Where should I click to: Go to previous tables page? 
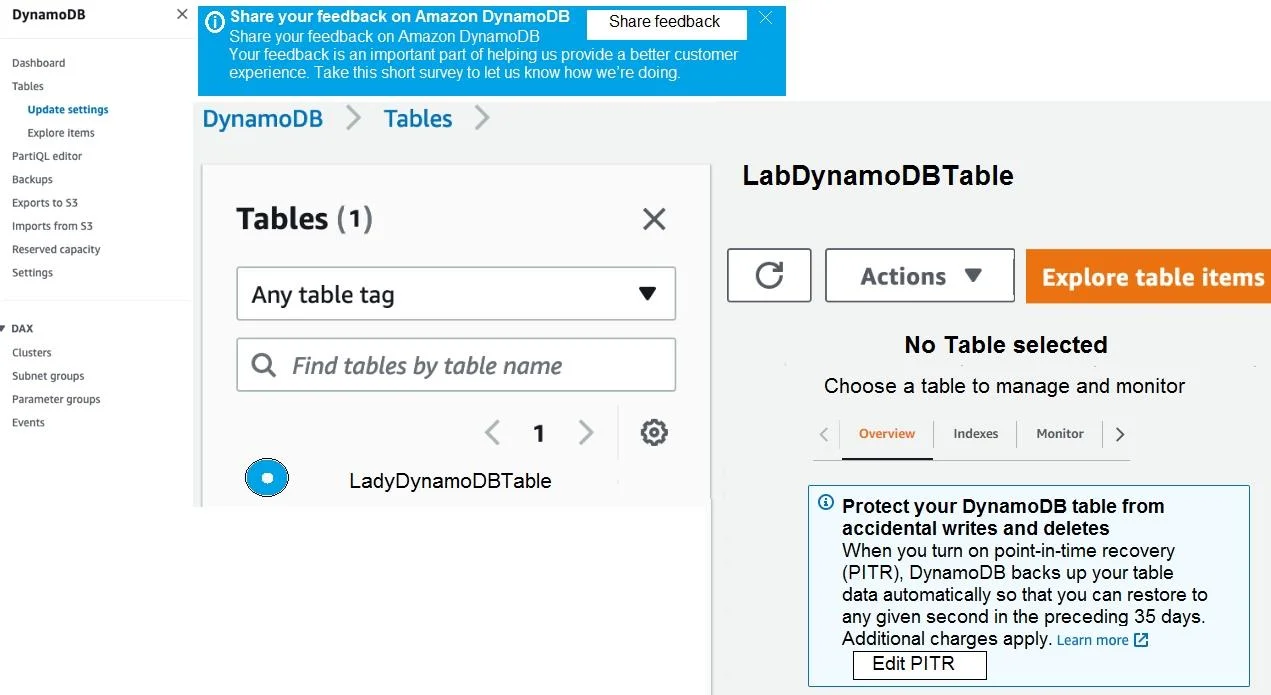point(492,433)
